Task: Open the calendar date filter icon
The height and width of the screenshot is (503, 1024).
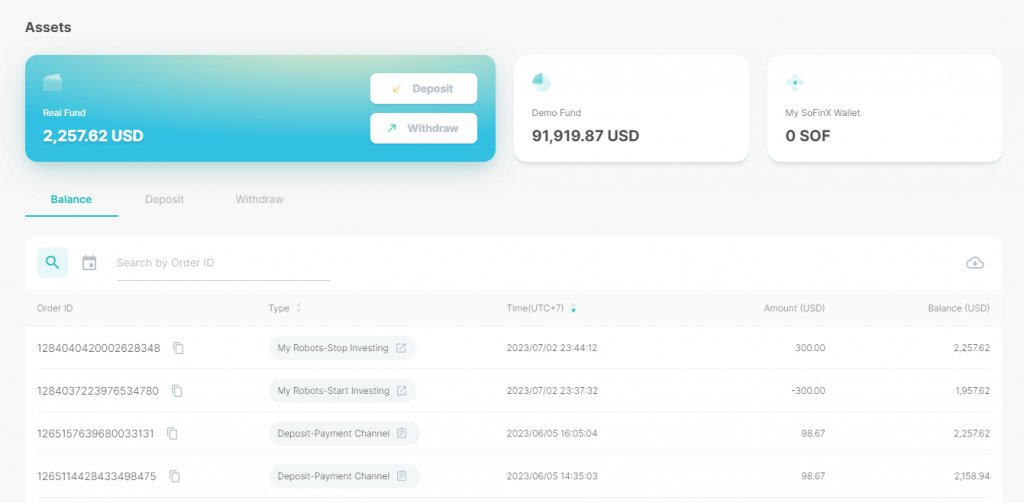Action: 89,263
